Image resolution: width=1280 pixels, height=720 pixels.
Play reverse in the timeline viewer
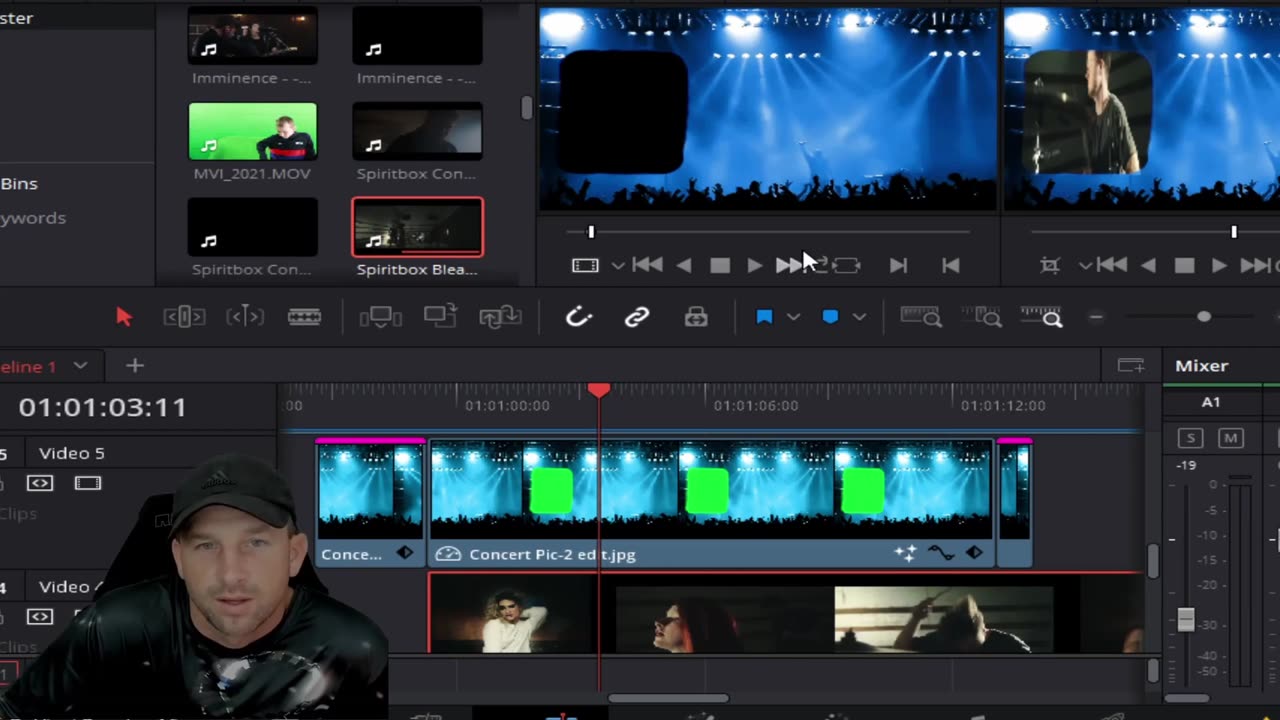[x=1148, y=265]
